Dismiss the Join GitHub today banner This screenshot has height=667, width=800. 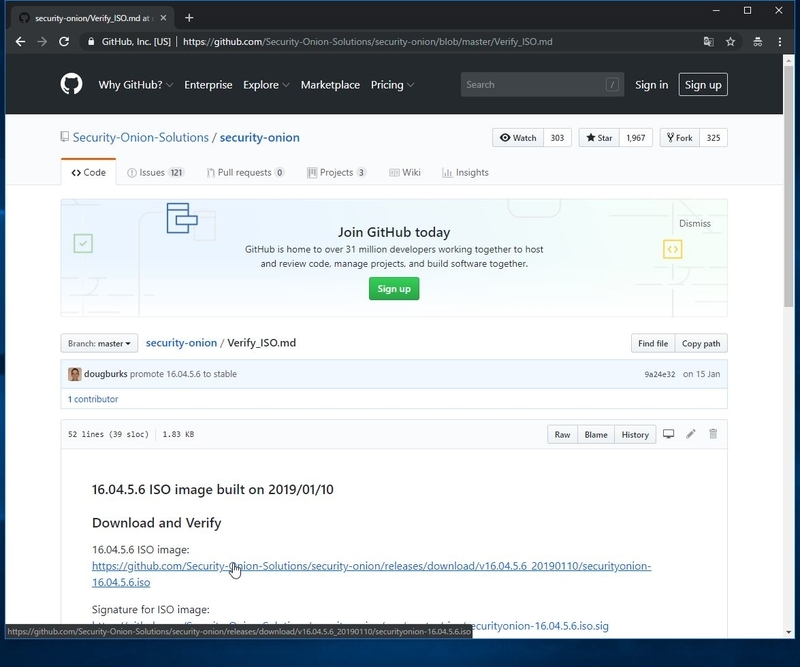[x=694, y=224]
